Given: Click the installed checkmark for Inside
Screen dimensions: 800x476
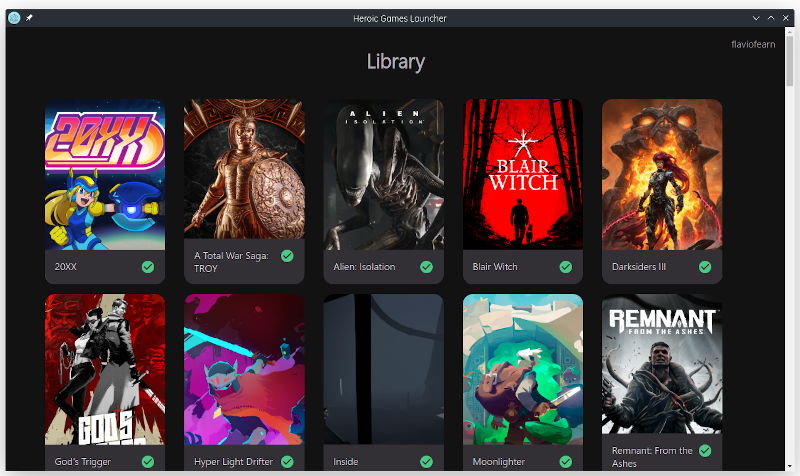Looking at the screenshot, I should coord(427,462).
